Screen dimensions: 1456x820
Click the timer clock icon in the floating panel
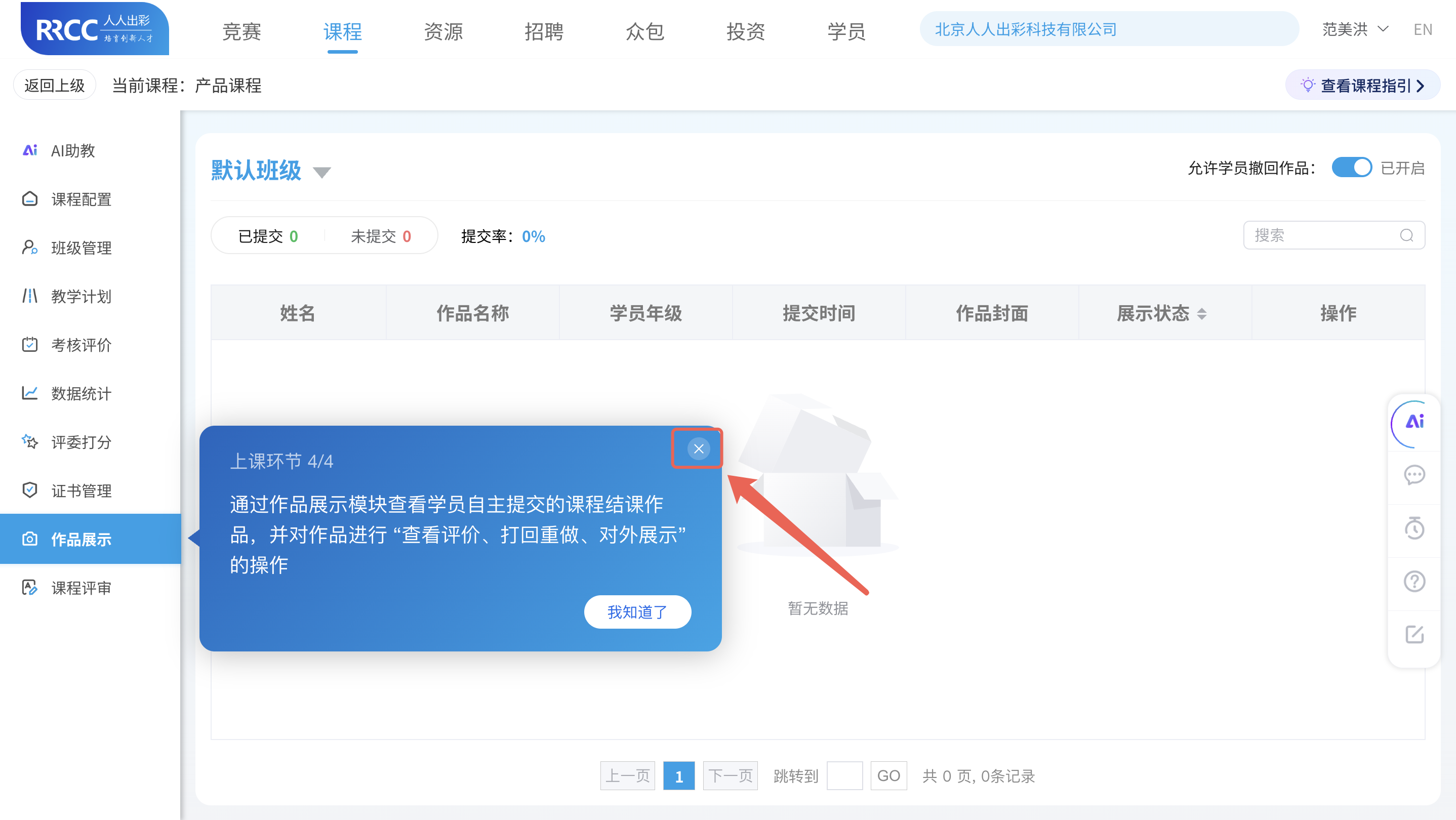[x=1414, y=528]
